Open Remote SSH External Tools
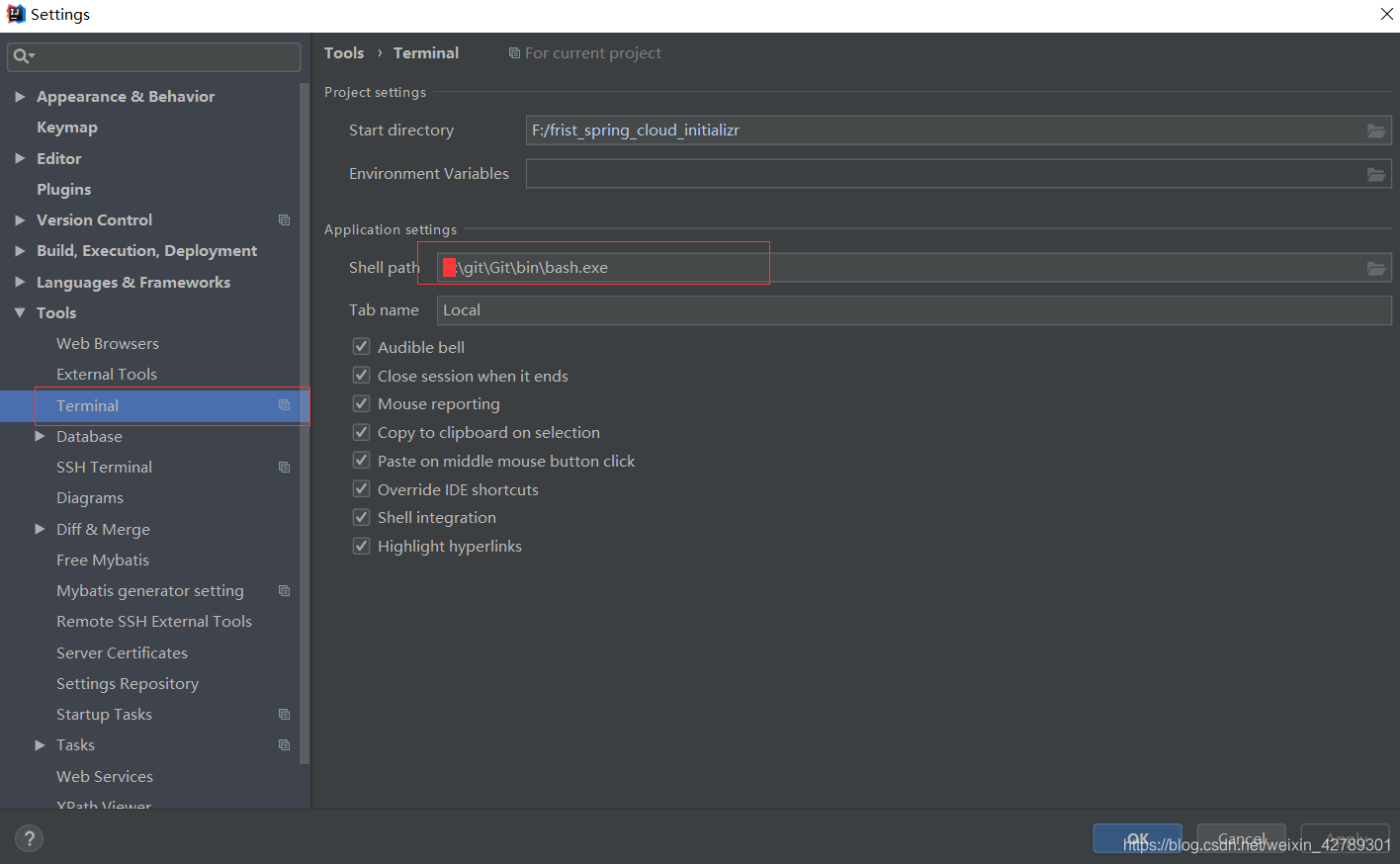Viewport: 1400px width, 864px height. 154,622
